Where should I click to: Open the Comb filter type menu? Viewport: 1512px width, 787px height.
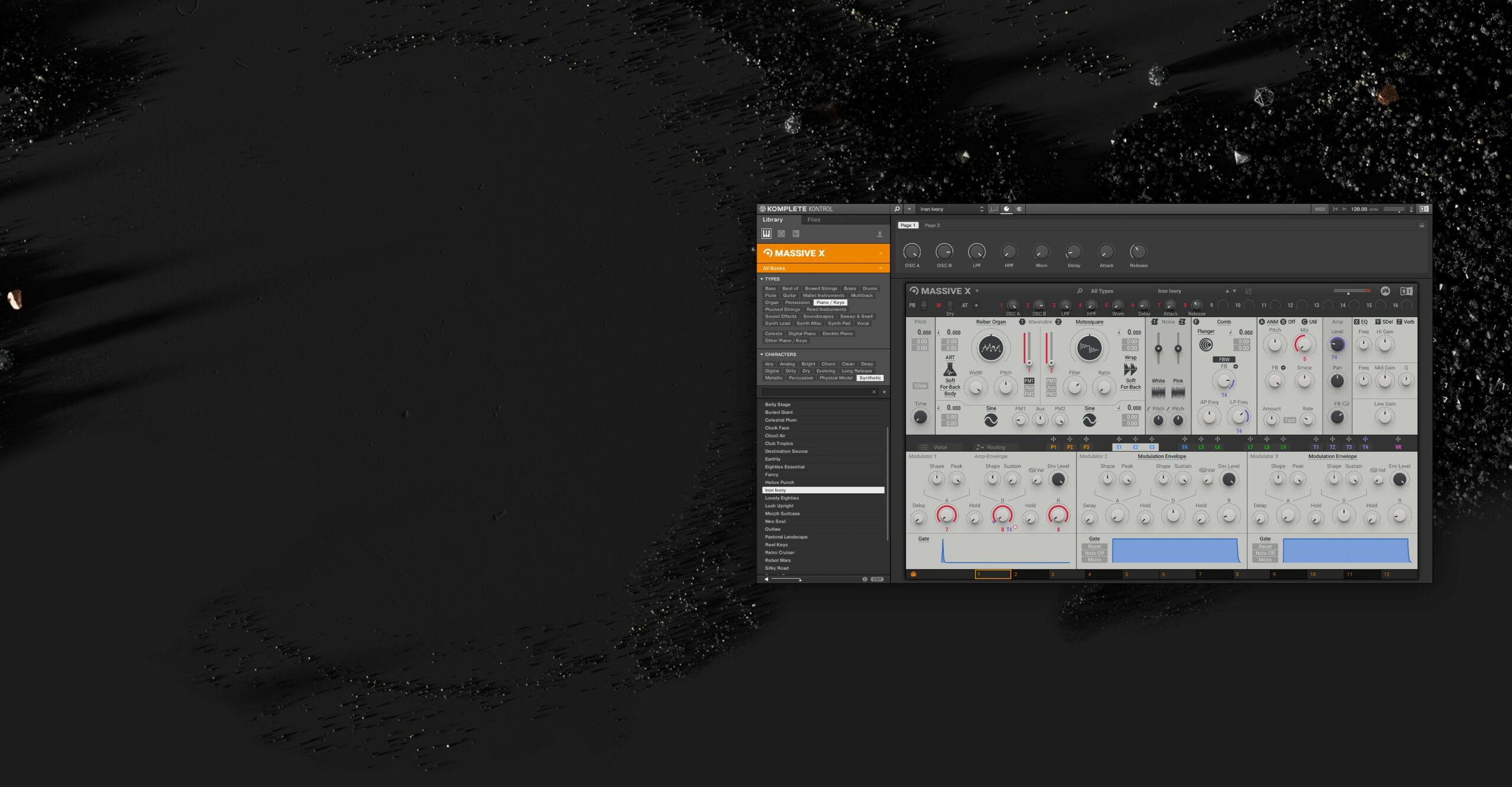(x=1224, y=322)
